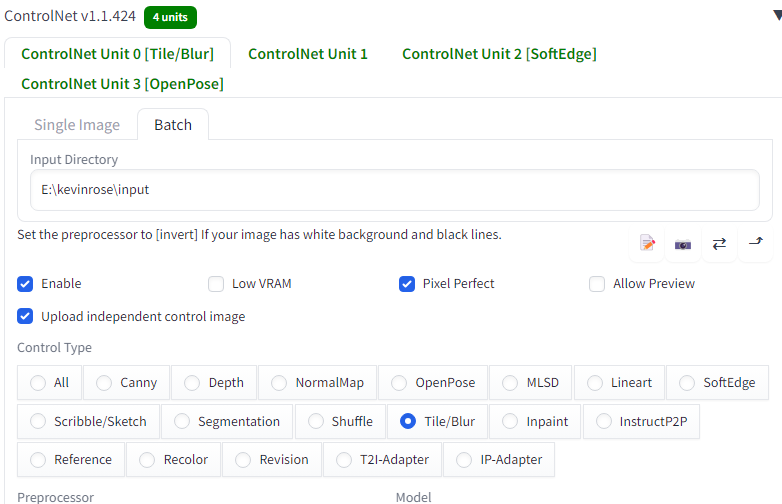Image resolution: width=782 pixels, height=504 pixels.
Task: Click the upward arrow send-dimensions icon
Action: coord(755,243)
